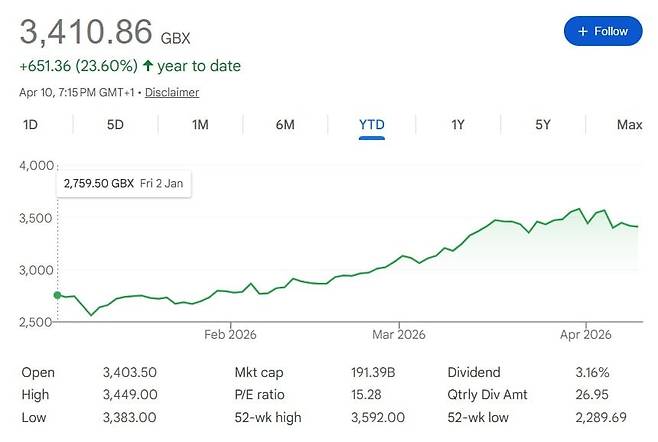
Task: Open the Disclaimer link
Action: coord(172,92)
